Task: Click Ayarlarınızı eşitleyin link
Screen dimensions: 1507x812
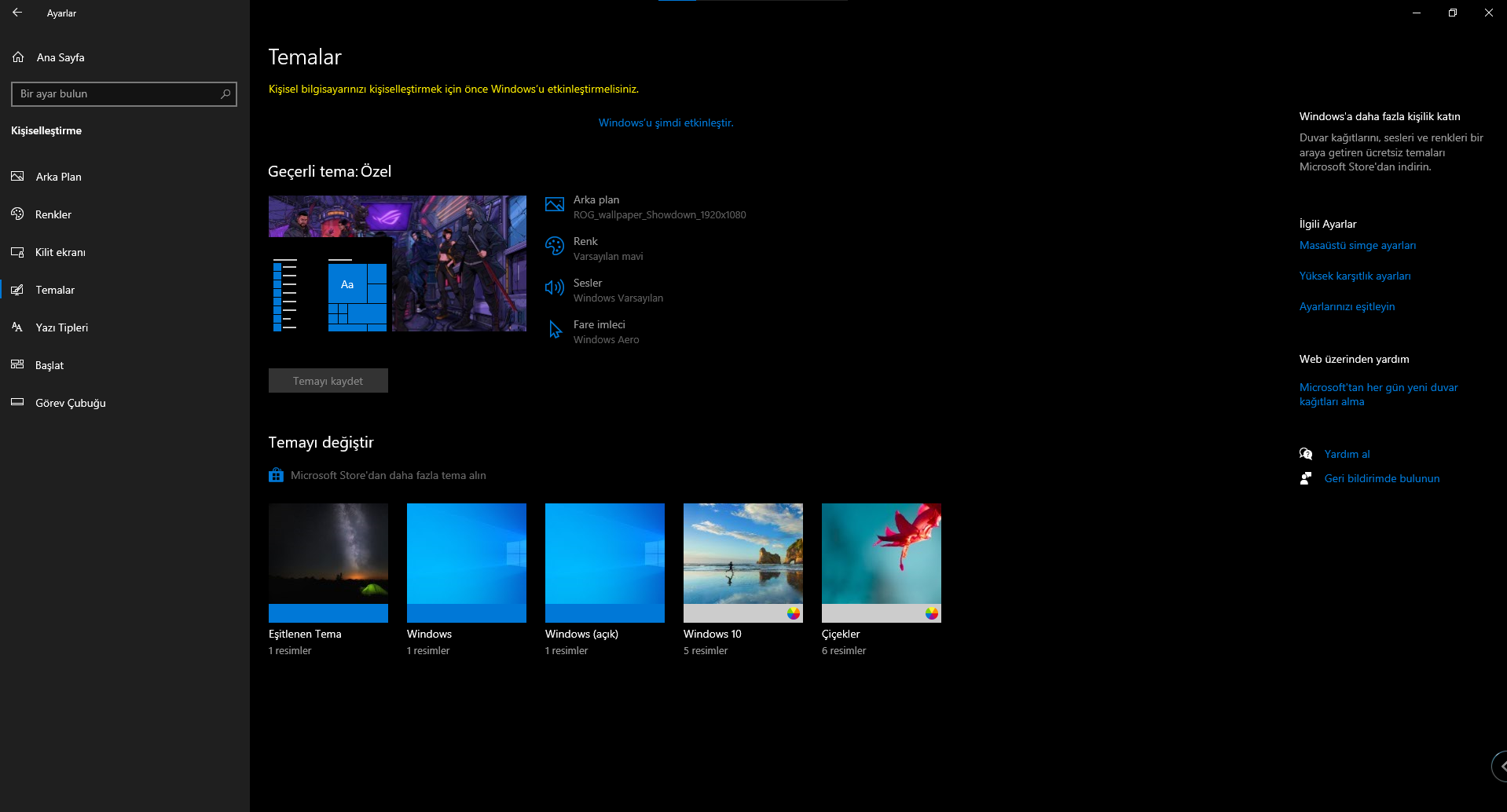Action: pyautogui.click(x=1347, y=306)
